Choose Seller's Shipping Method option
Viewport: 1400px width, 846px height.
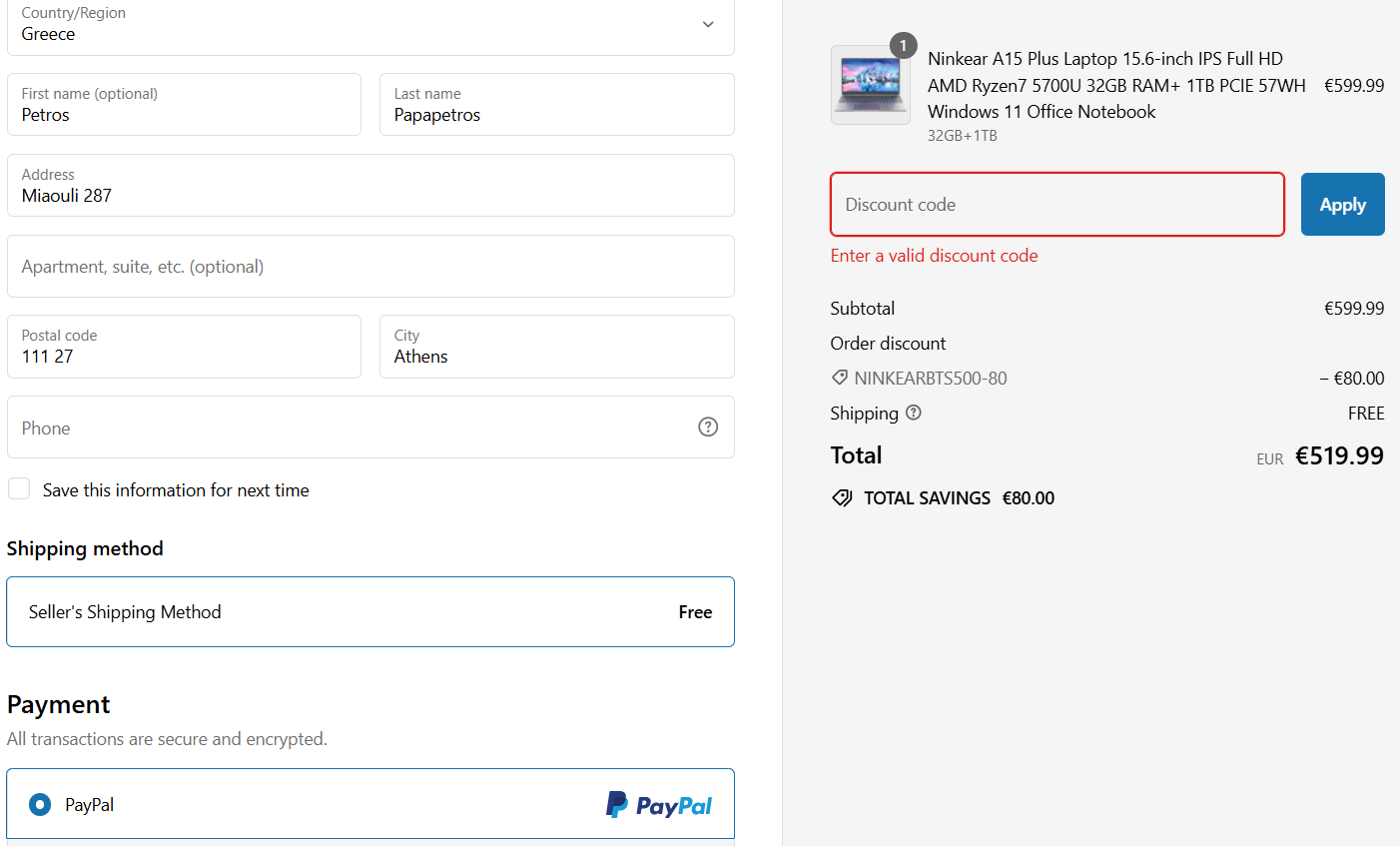pyautogui.click(x=370, y=612)
